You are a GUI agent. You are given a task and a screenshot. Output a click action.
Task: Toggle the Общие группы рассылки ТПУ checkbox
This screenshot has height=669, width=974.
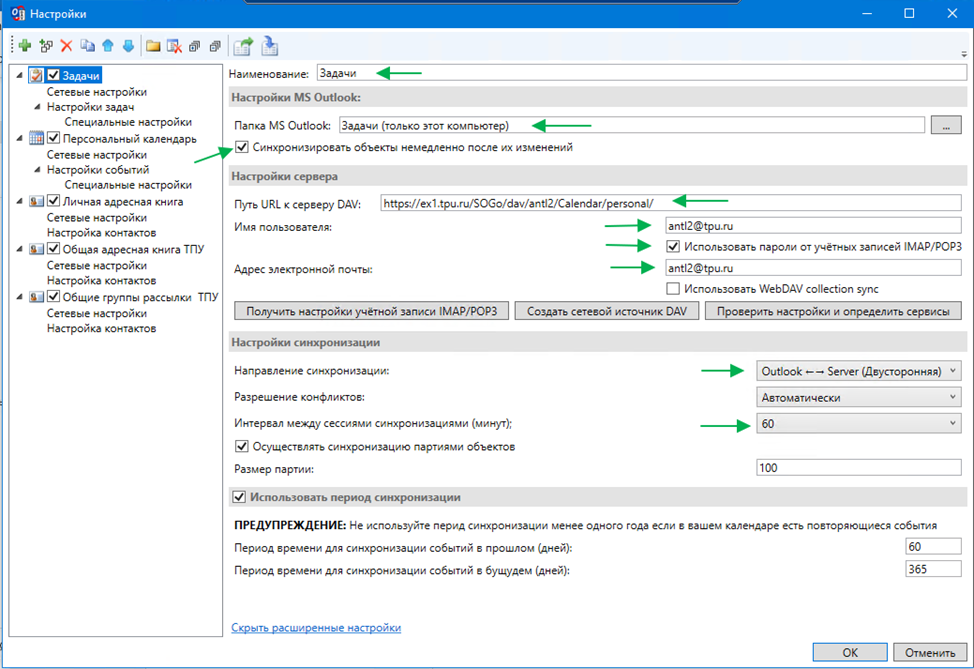point(53,296)
